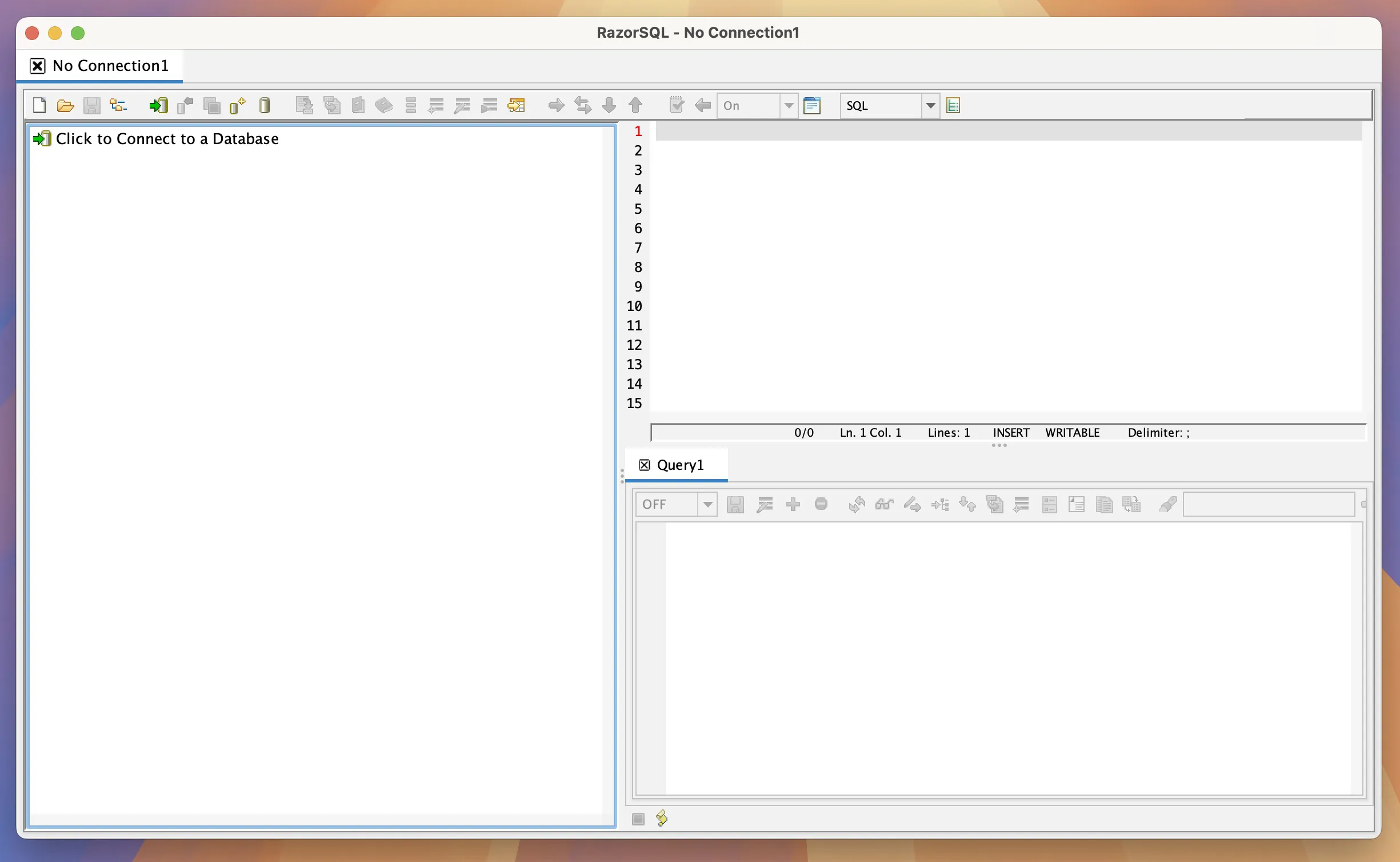Click the floppy disk icon in results toolbar
Image resolution: width=1400 pixels, height=862 pixels.
[735, 504]
